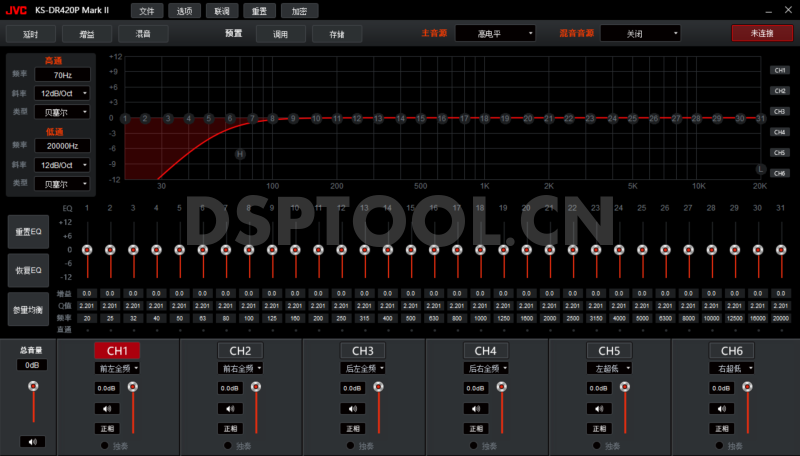Open the 文件 menu
Image resolution: width=800 pixels, height=456 pixels.
pos(147,10)
